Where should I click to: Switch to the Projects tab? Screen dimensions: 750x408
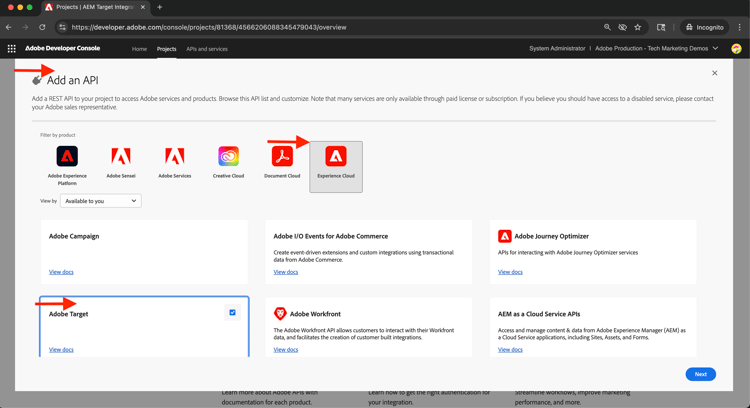(166, 48)
